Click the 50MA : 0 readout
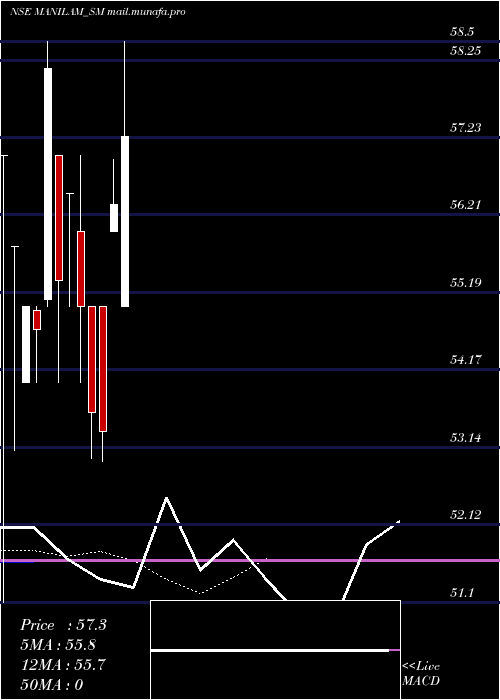Screen dimensions: 500x700 (52, 685)
